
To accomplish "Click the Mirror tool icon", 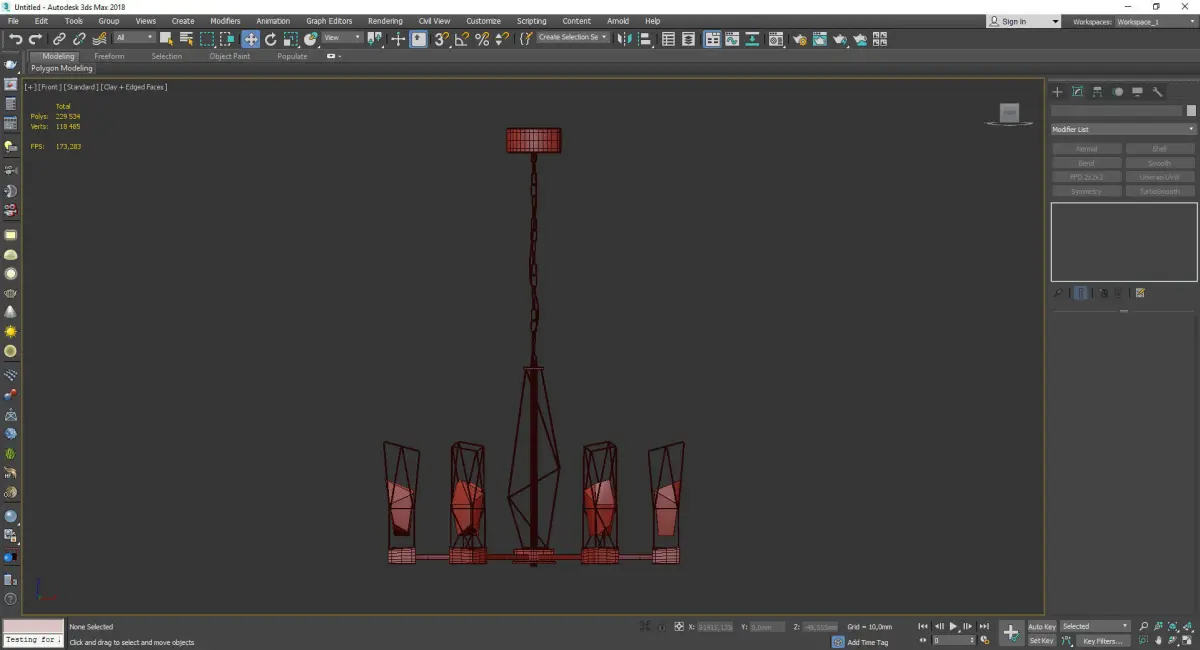I will (624, 39).
